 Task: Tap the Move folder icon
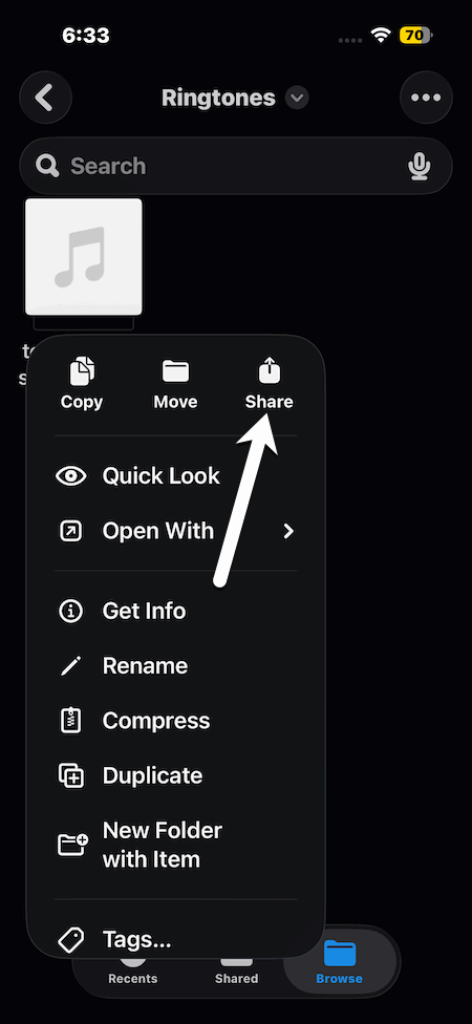tap(176, 371)
